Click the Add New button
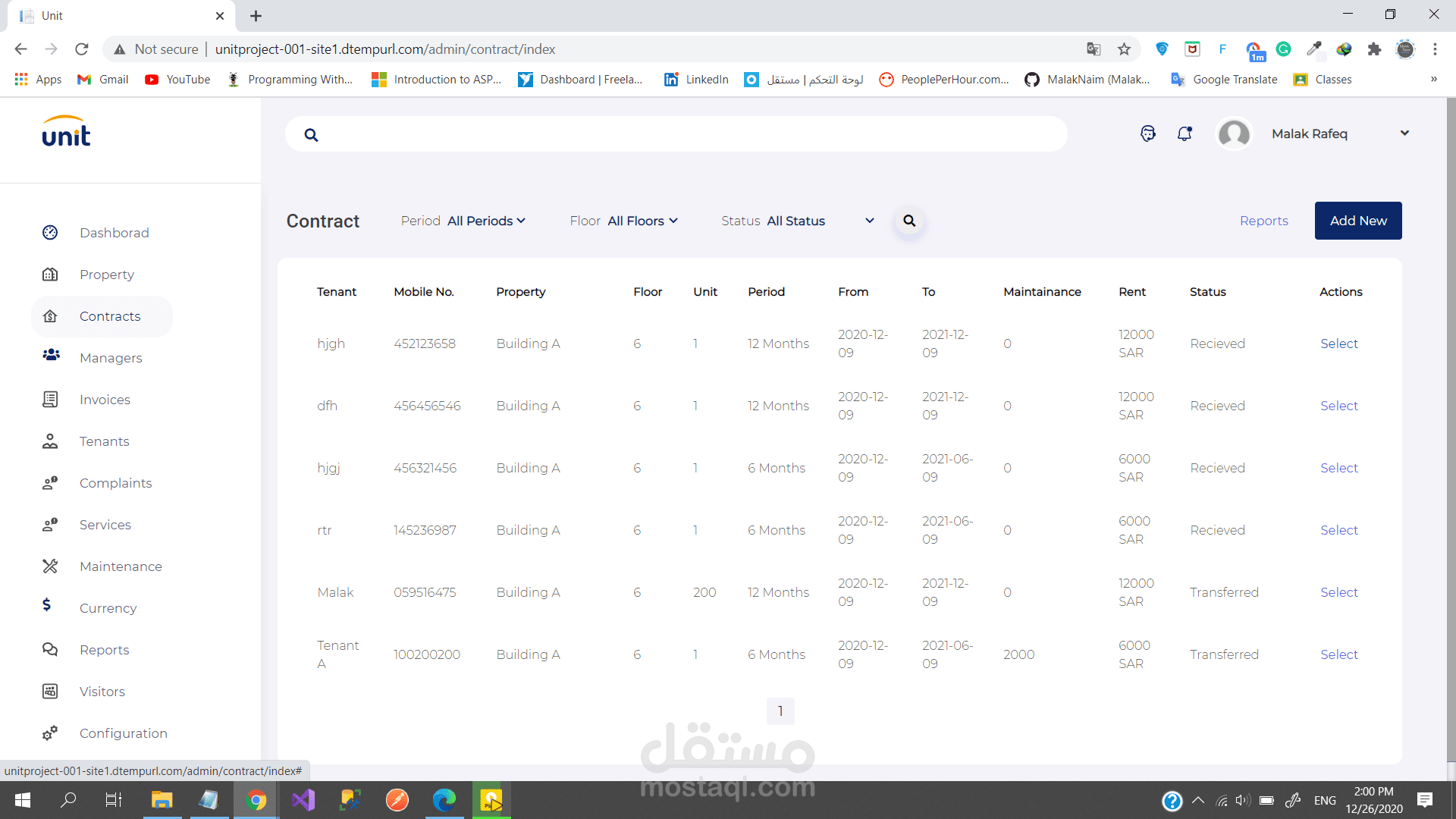Screen dimensions: 1456x819 pos(1357,221)
